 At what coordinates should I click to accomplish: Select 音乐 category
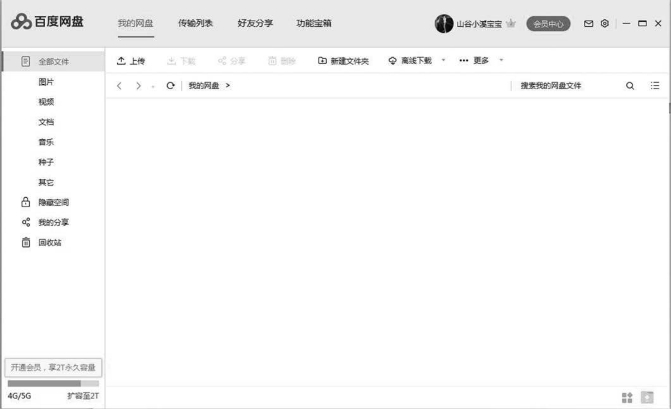(x=46, y=142)
